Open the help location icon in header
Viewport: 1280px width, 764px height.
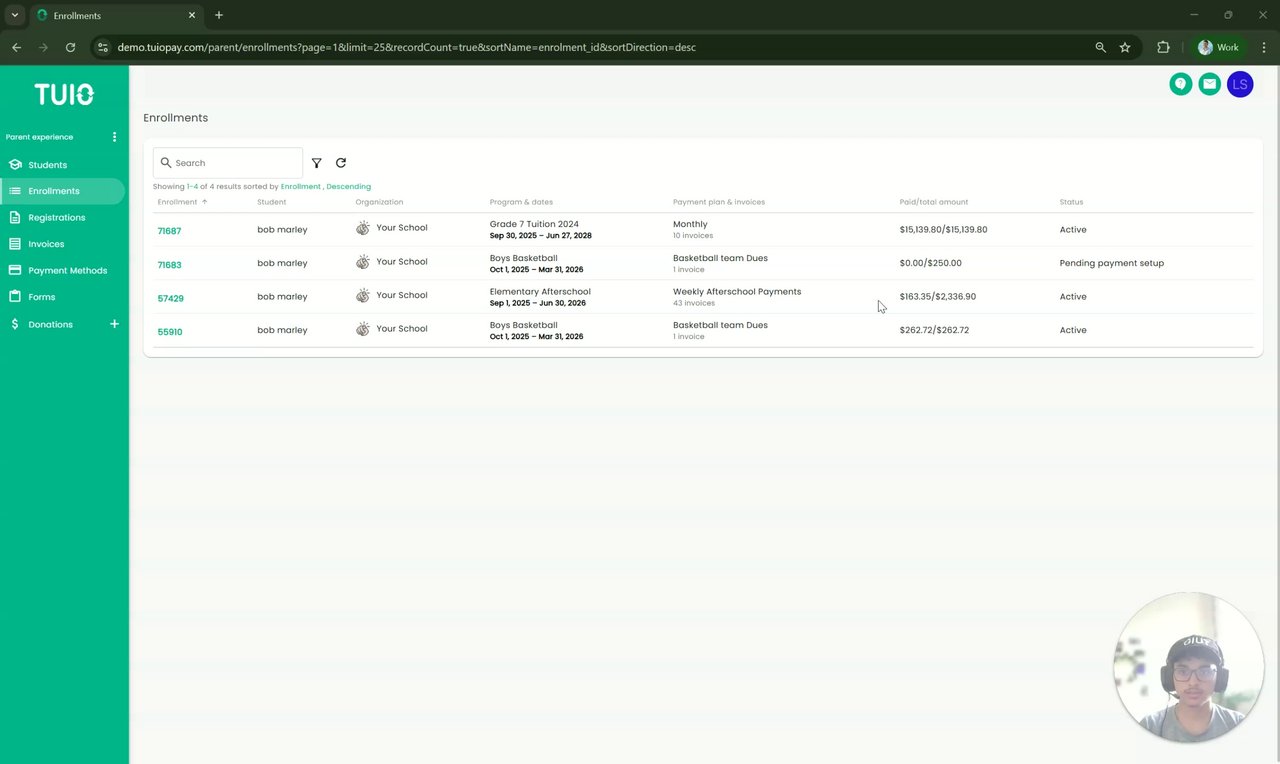coord(1181,84)
